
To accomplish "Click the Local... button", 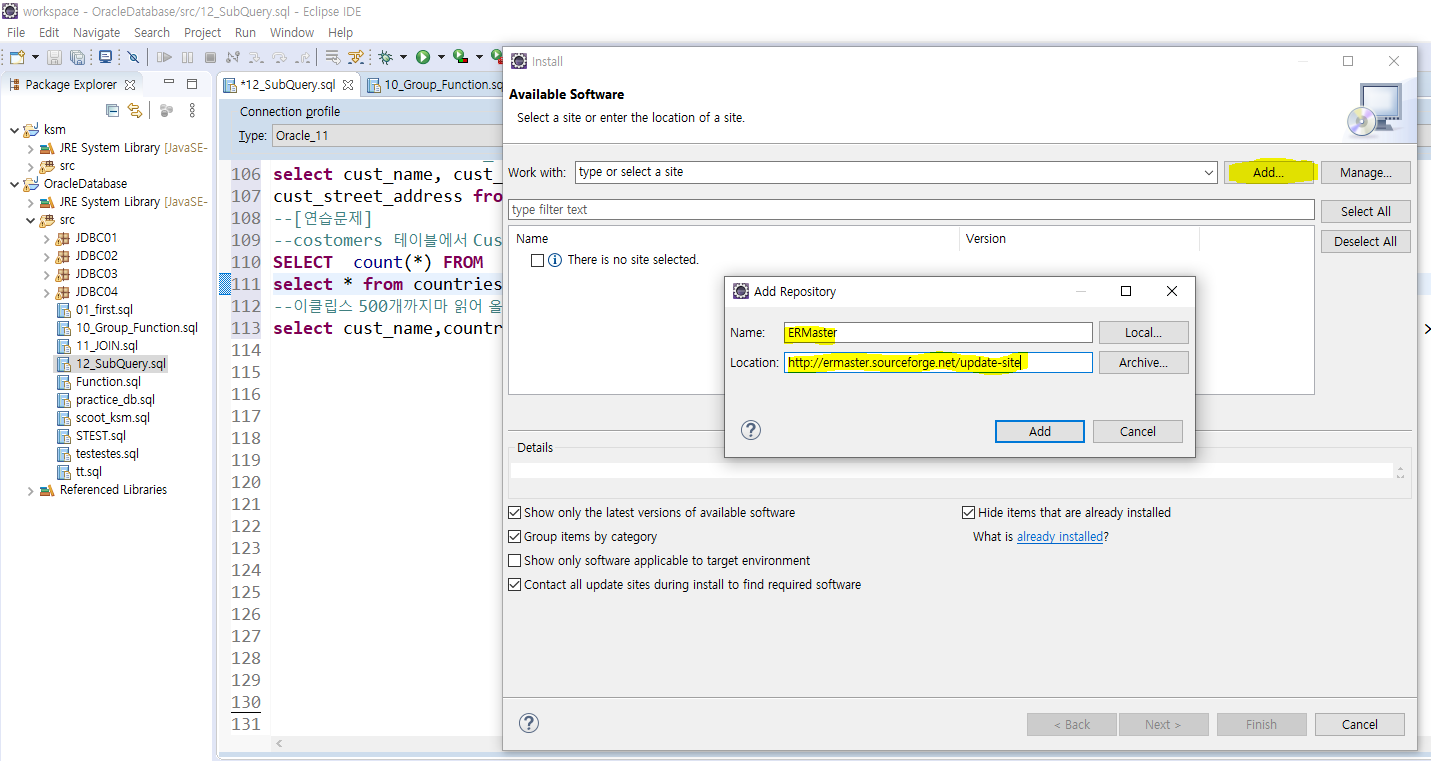I will pos(1143,332).
